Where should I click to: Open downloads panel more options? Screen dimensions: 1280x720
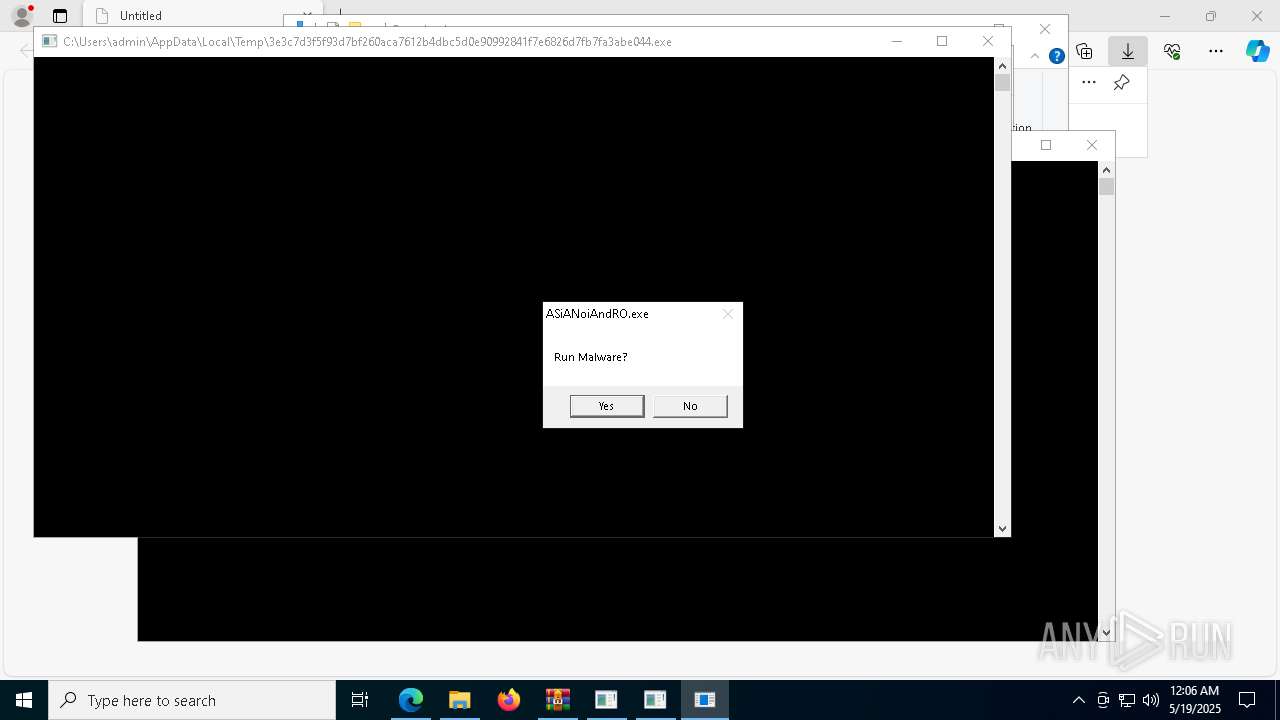pos(1089,83)
